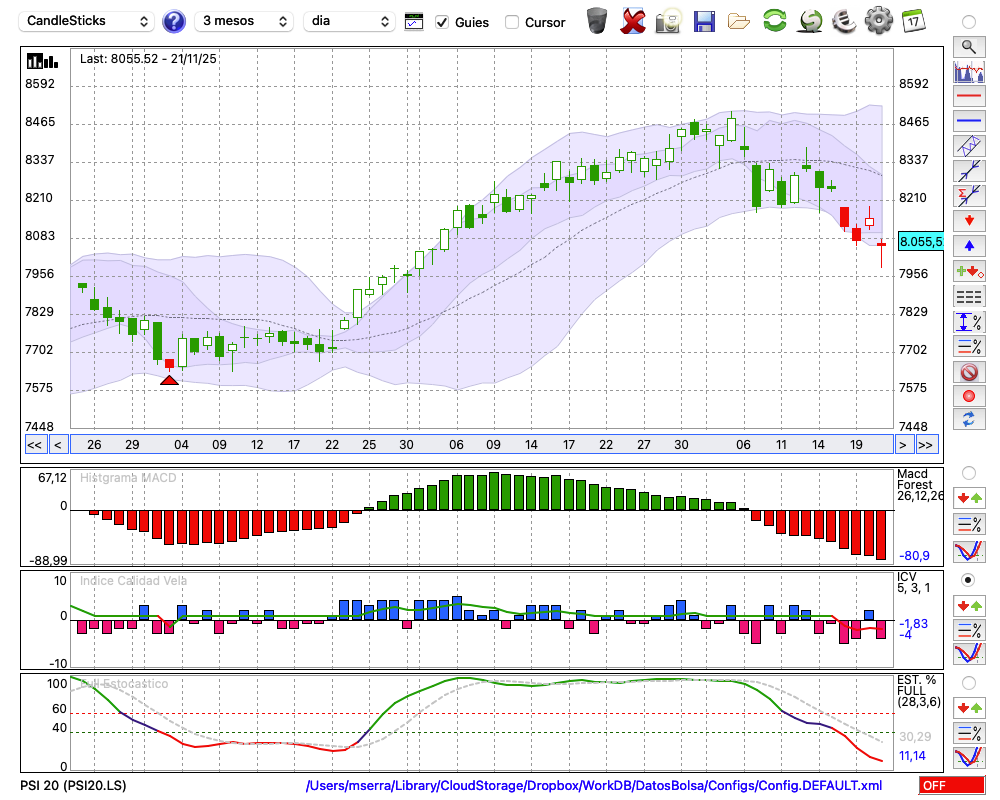
Task: Click the blue rotating arrows icon in sidebar
Action: tap(969, 420)
